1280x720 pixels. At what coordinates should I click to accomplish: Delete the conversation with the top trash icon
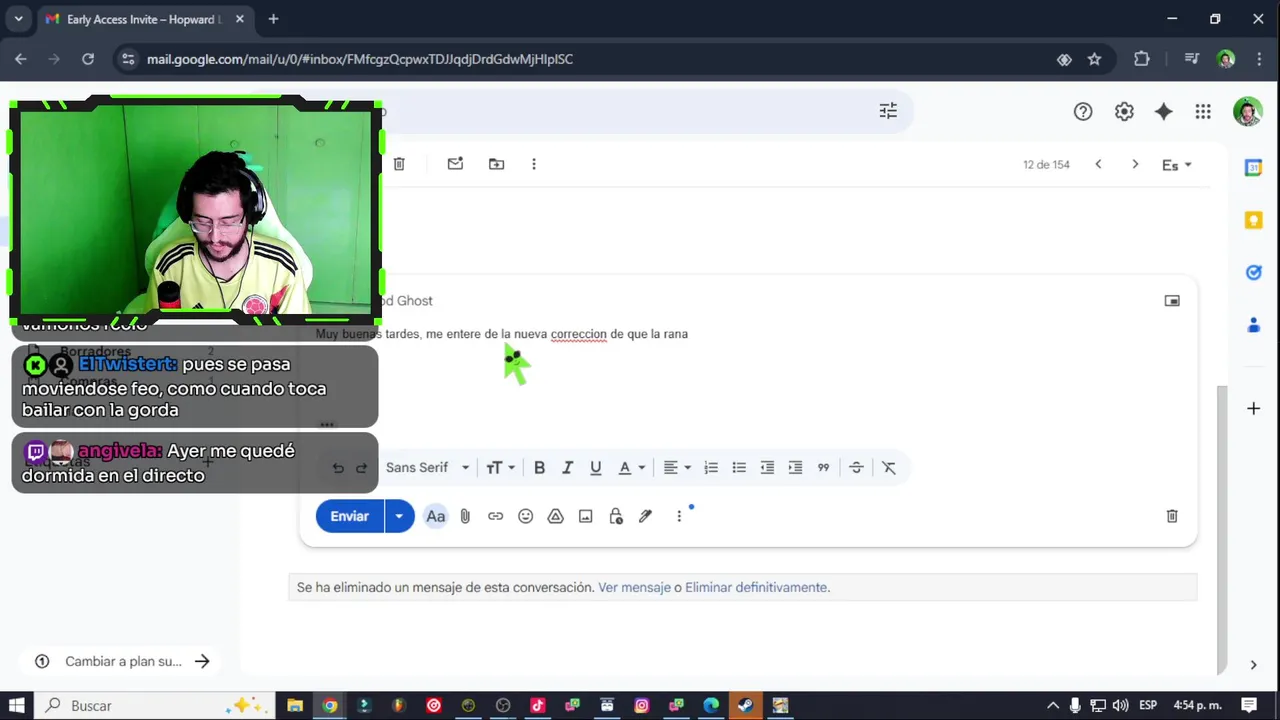click(399, 164)
